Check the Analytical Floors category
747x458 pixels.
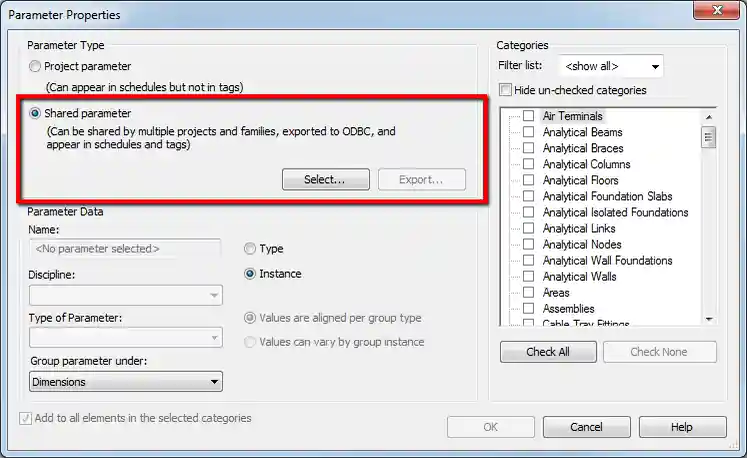pyautogui.click(x=528, y=180)
